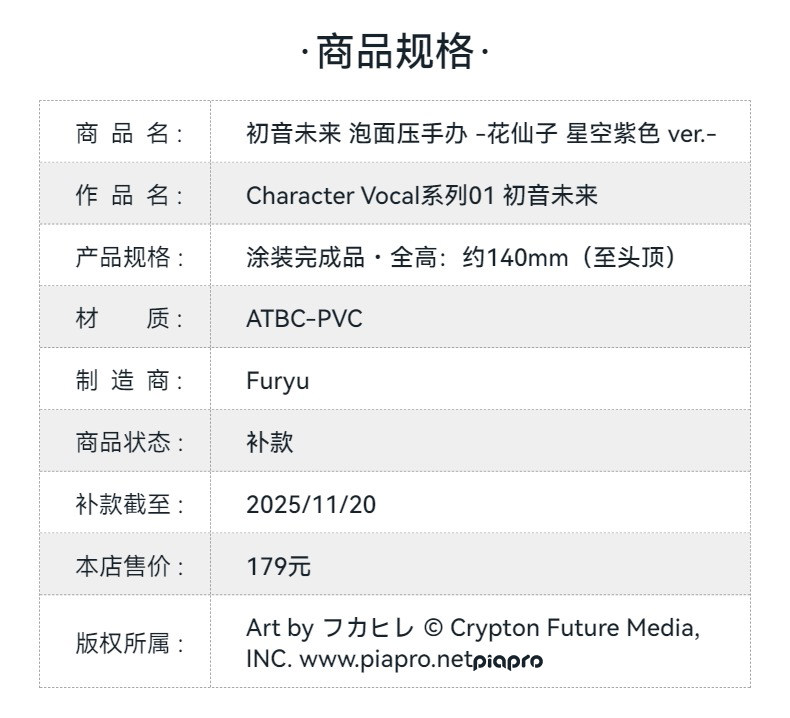
Task: Click the ATBC-PVC material value
Action: pyautogui.click(x=304, y=319)
